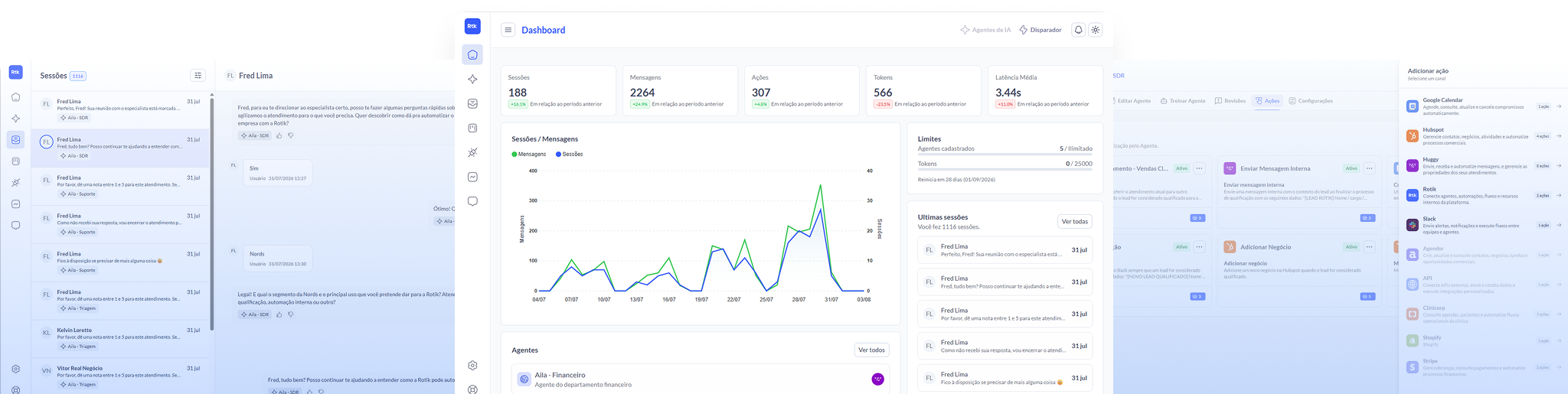This screenshot has height=394, width=1568.
Task: Open the analytics chart icon in the center sidebar
Action: click(472, 177)
